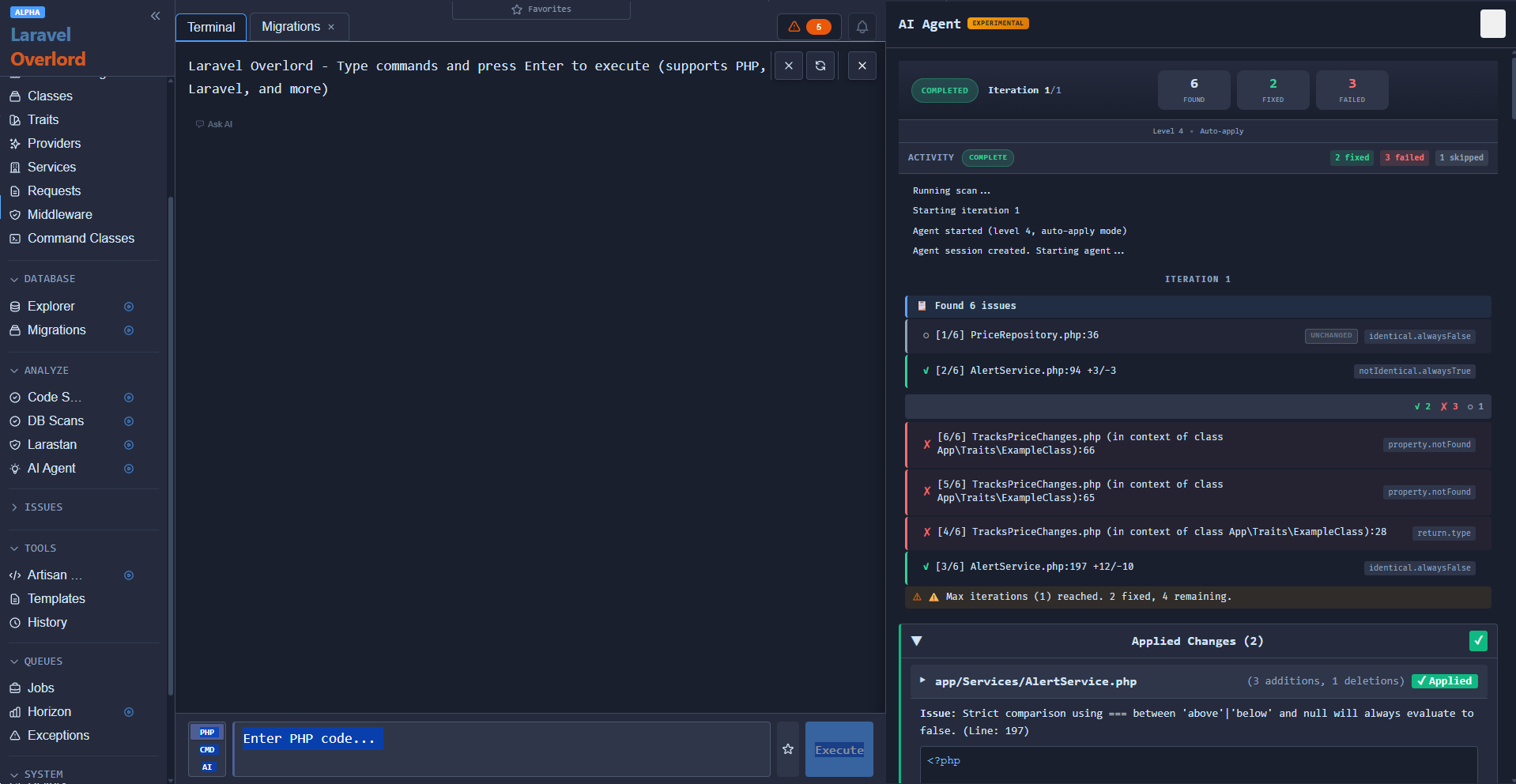Select Larastan in the Analyze sidebar
This screenshot has height=784, width=1516.
52,444
